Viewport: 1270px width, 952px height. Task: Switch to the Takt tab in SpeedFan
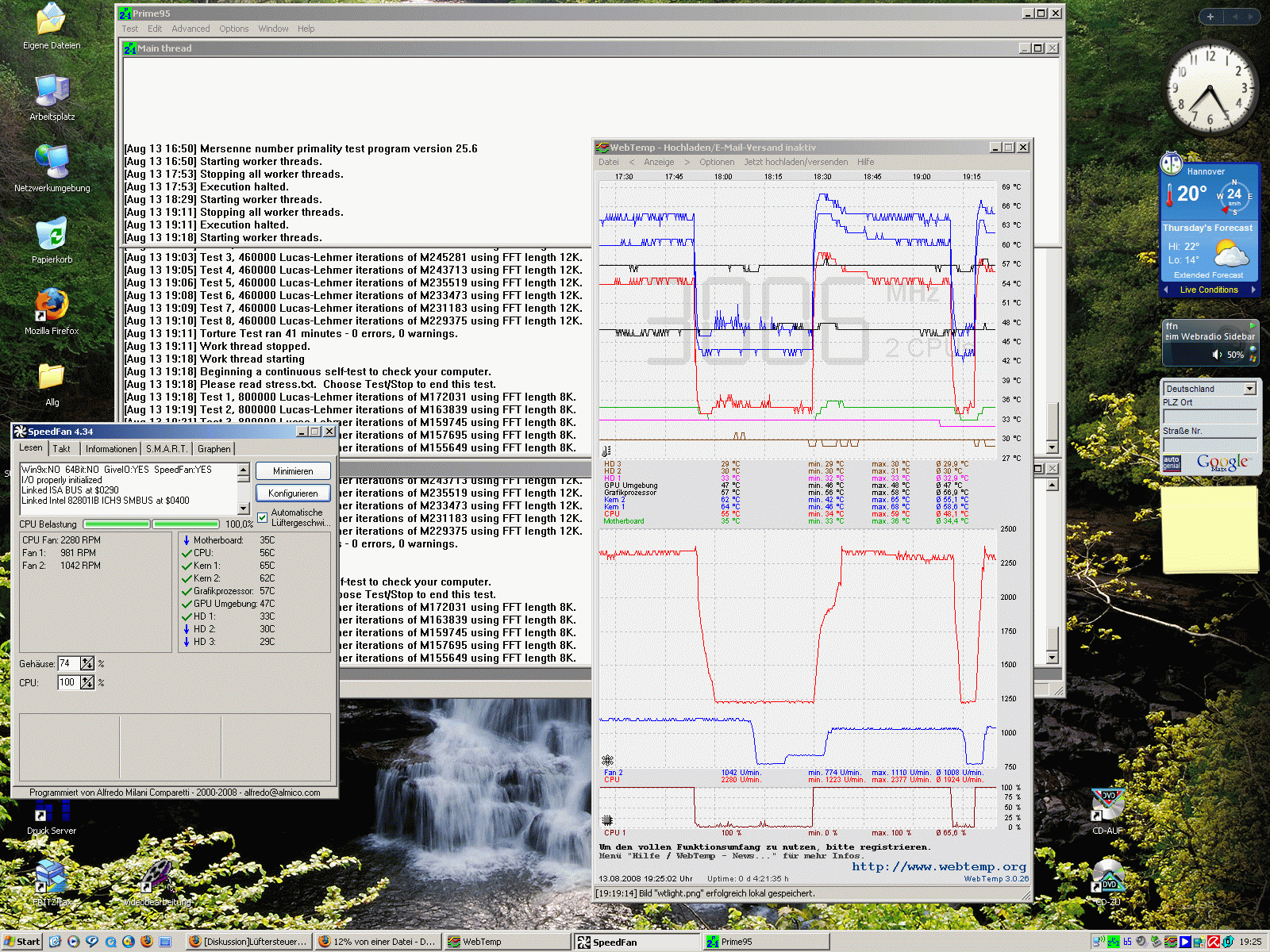click(62, 449)
